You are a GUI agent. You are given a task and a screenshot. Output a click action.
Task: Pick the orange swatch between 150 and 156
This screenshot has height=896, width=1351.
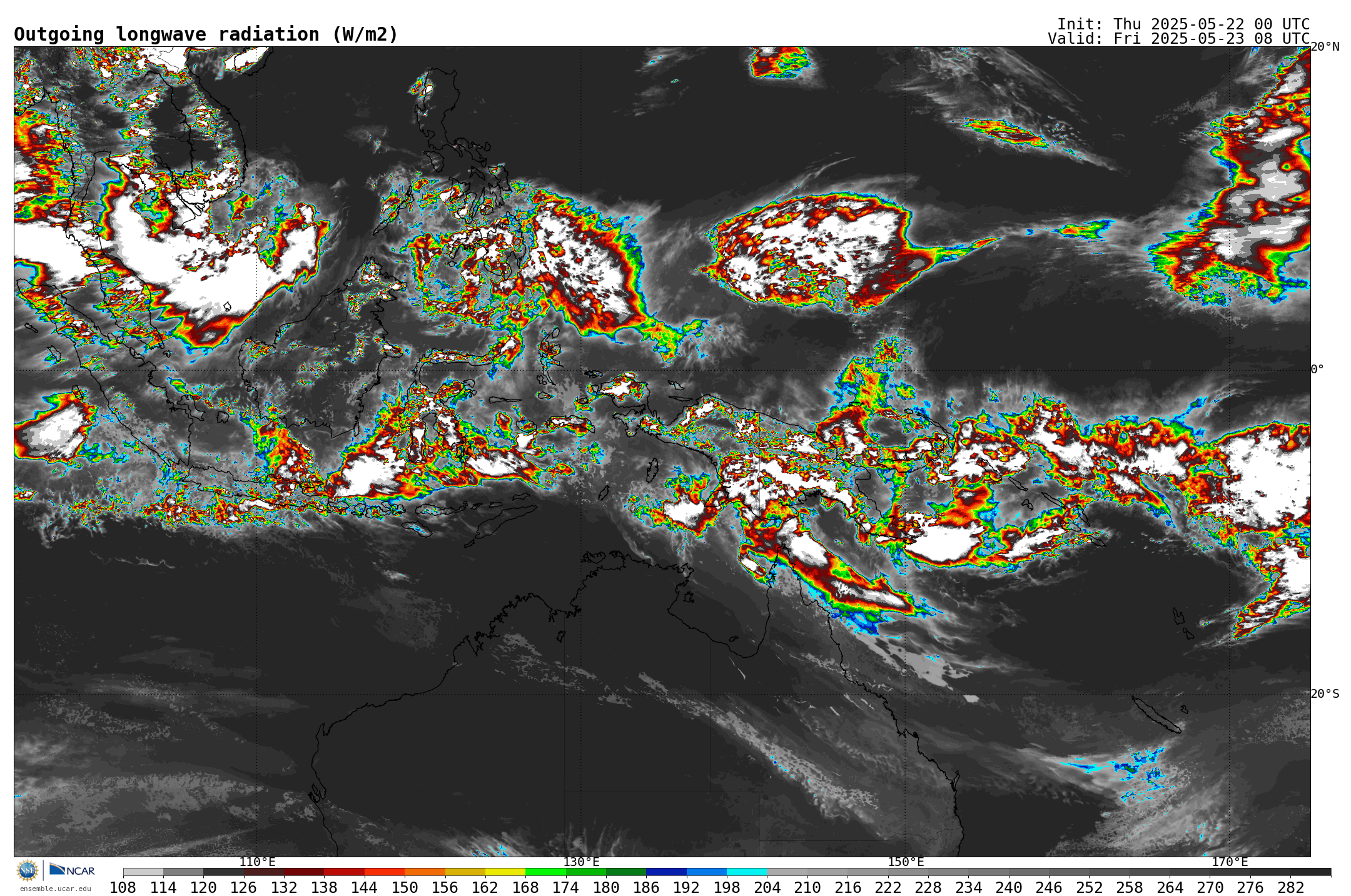(425, 872)
